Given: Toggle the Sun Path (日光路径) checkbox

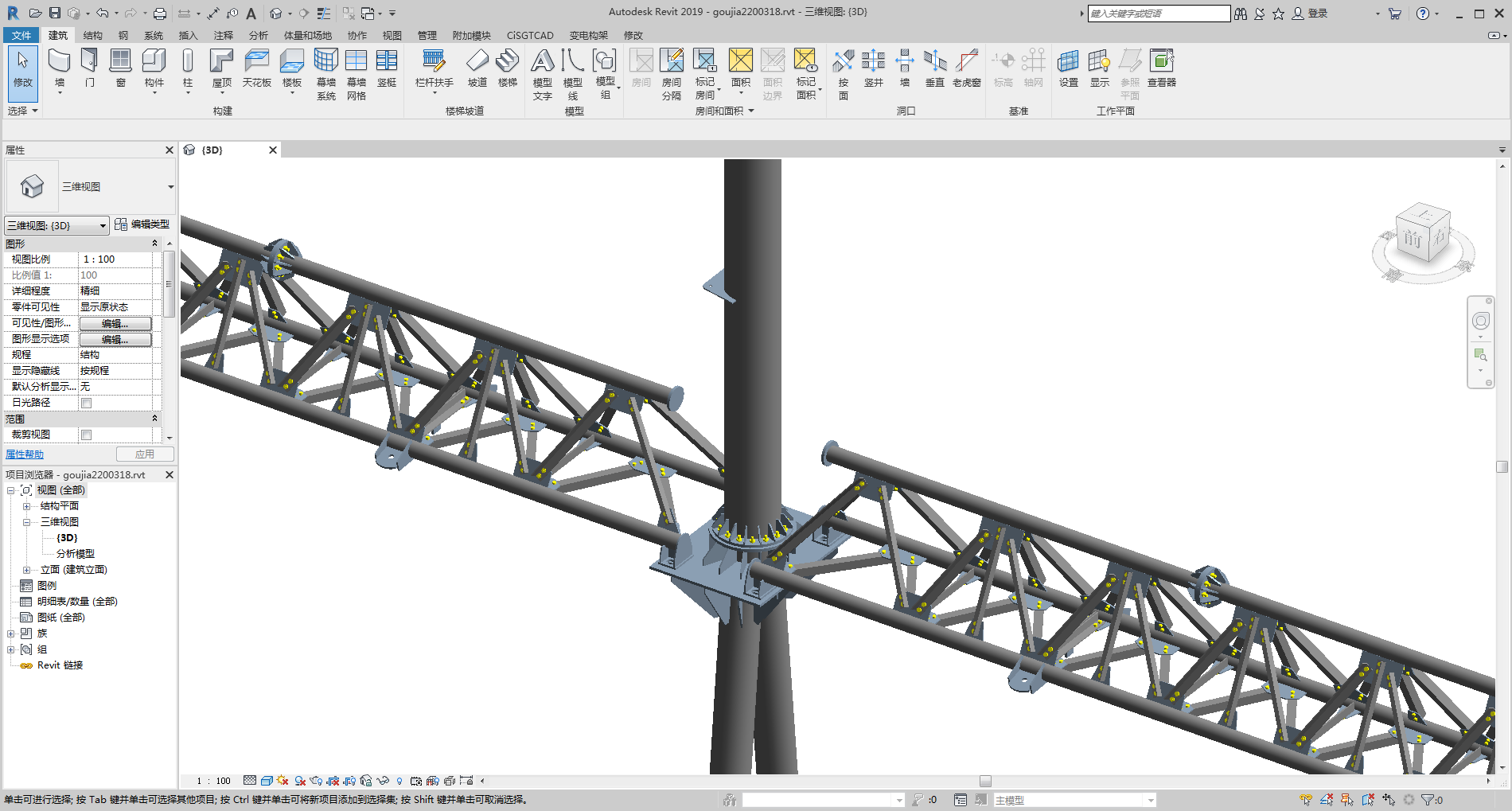Looking at the screenshot, I should tap(87, 403).
